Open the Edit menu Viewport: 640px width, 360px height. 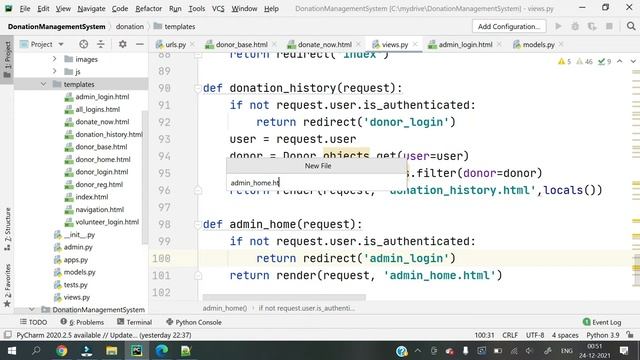(43, 9)
